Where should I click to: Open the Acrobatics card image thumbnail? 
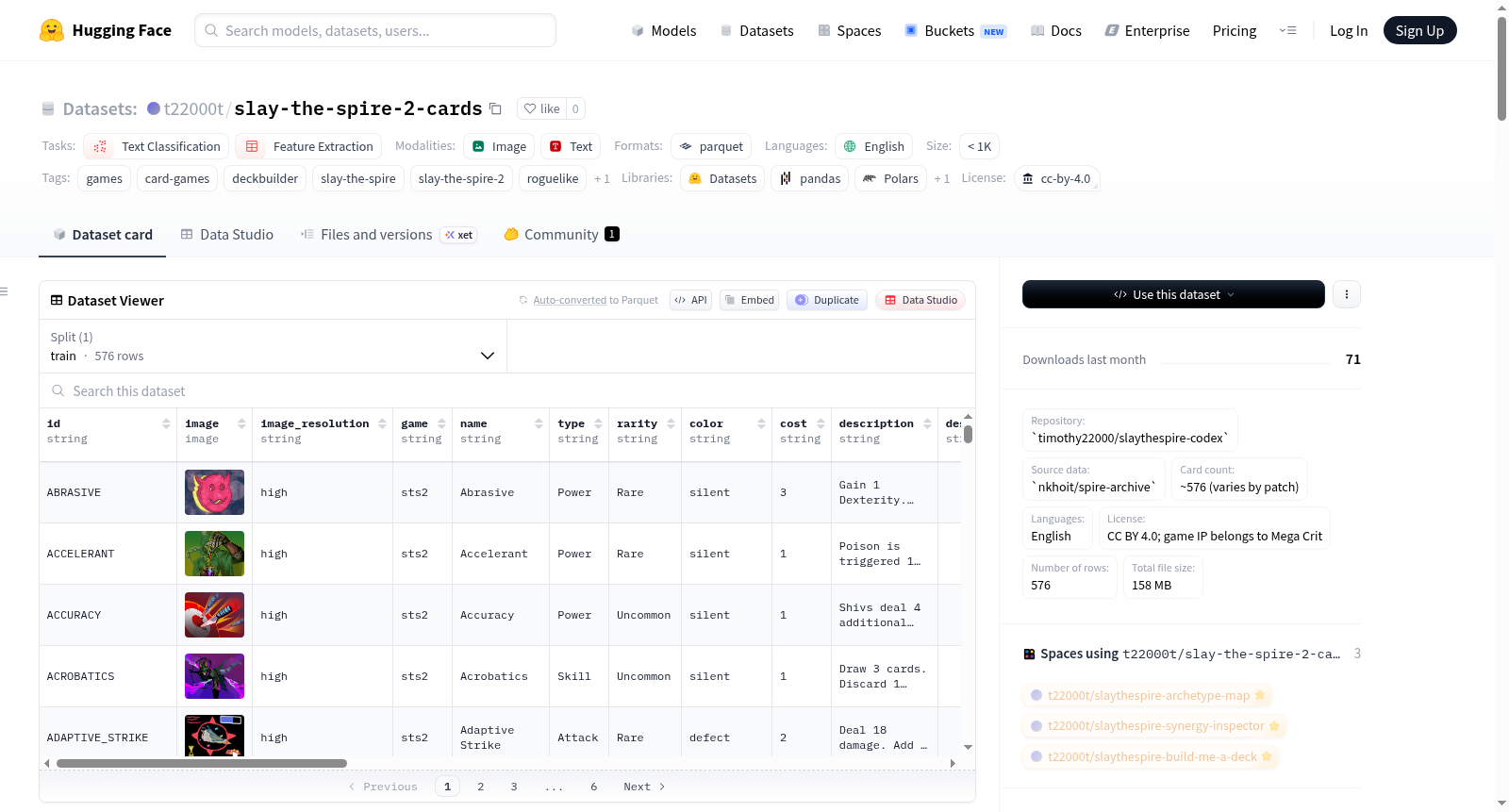coord(214,676)
